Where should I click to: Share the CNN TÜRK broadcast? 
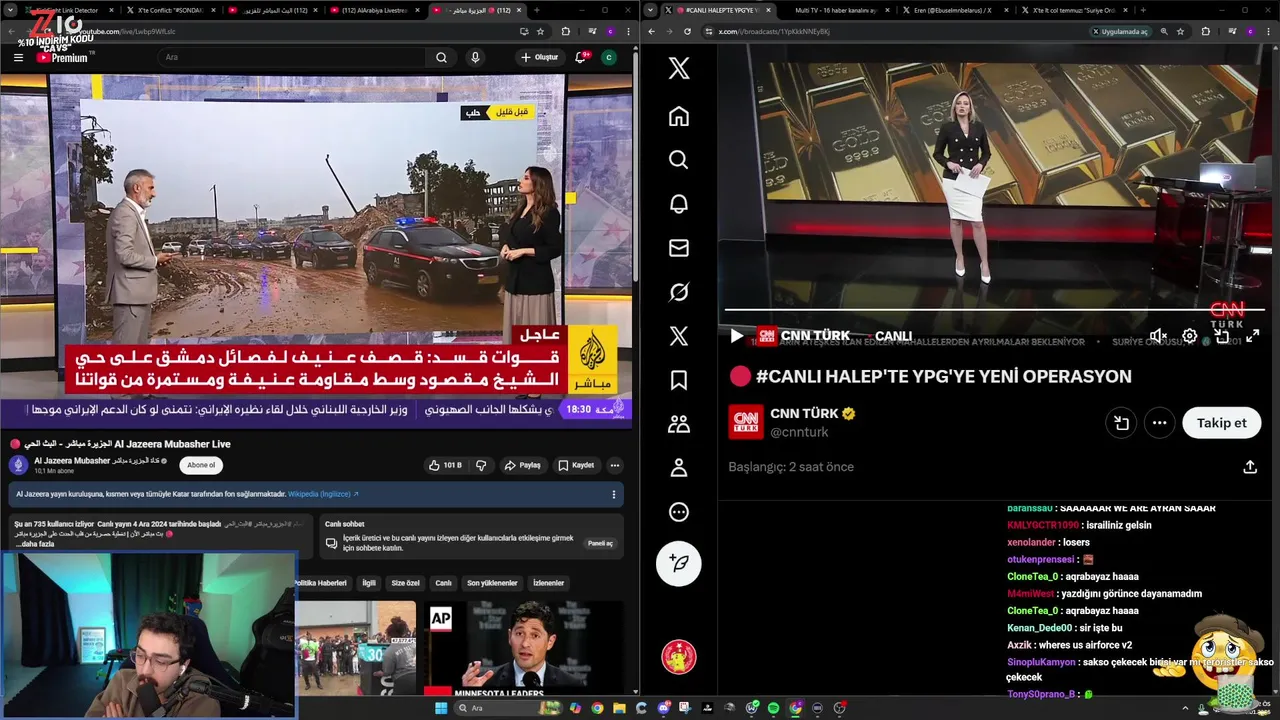coord(1250,467)
